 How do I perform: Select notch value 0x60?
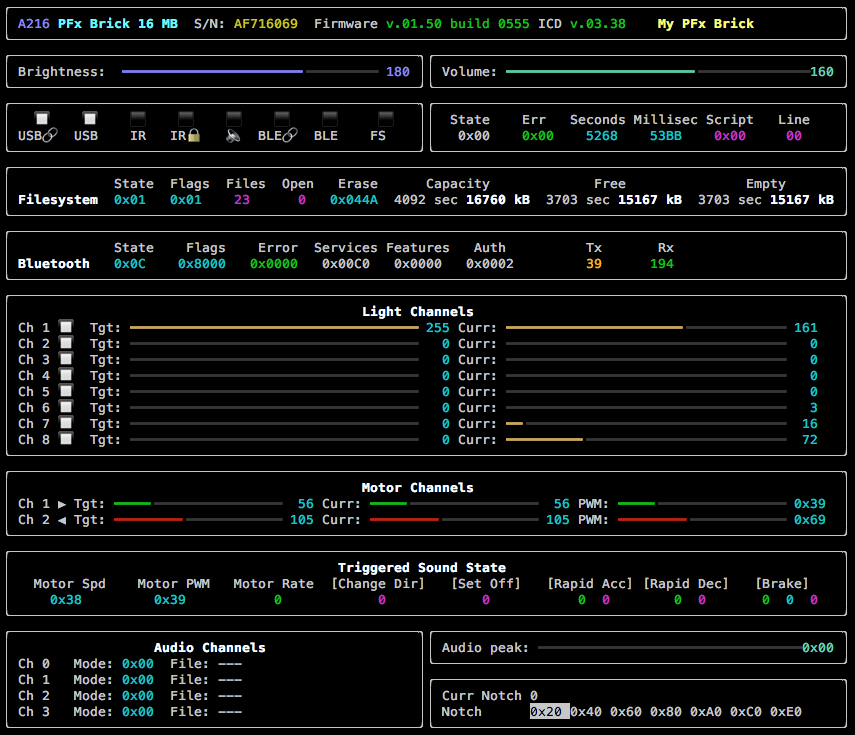tap(626, 712)
